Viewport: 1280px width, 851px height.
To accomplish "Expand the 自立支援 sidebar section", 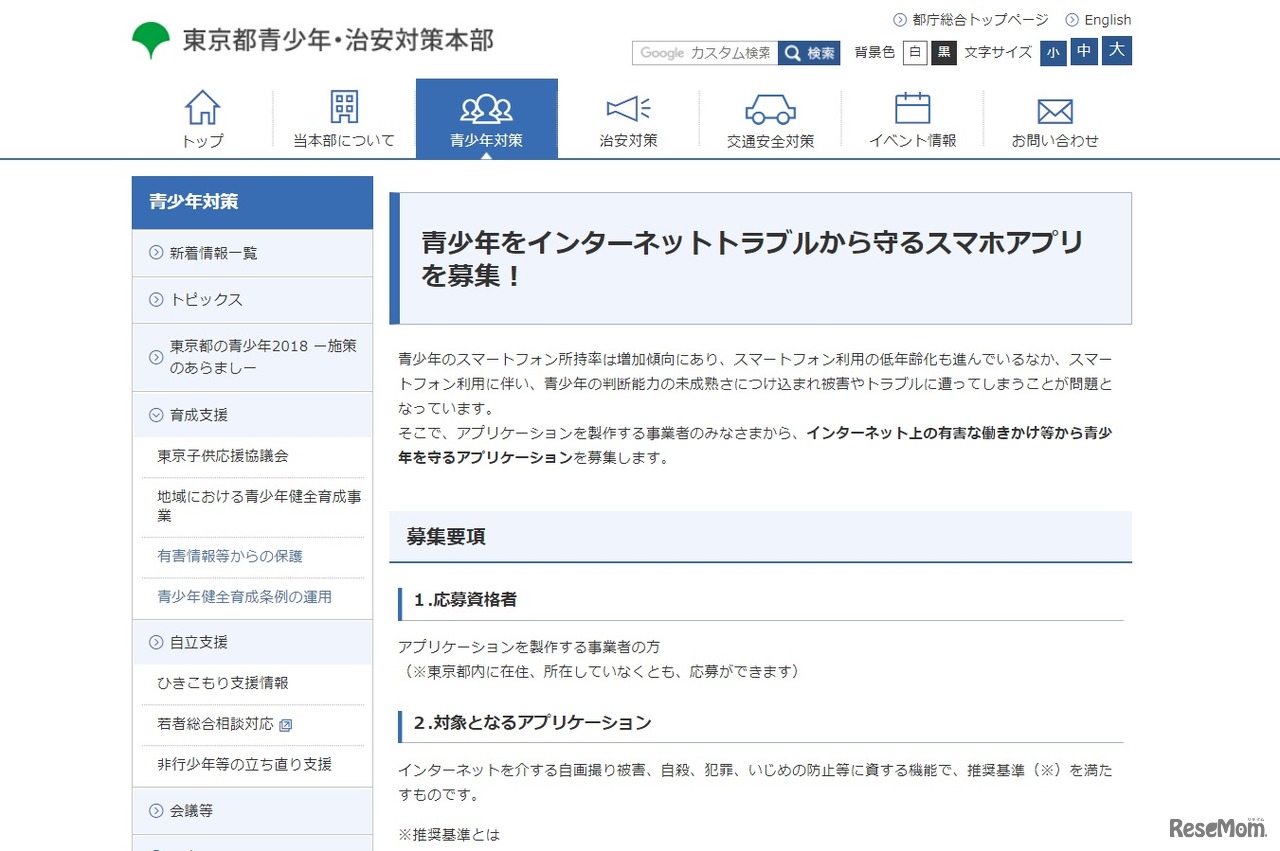I will [x=156, y=642].
